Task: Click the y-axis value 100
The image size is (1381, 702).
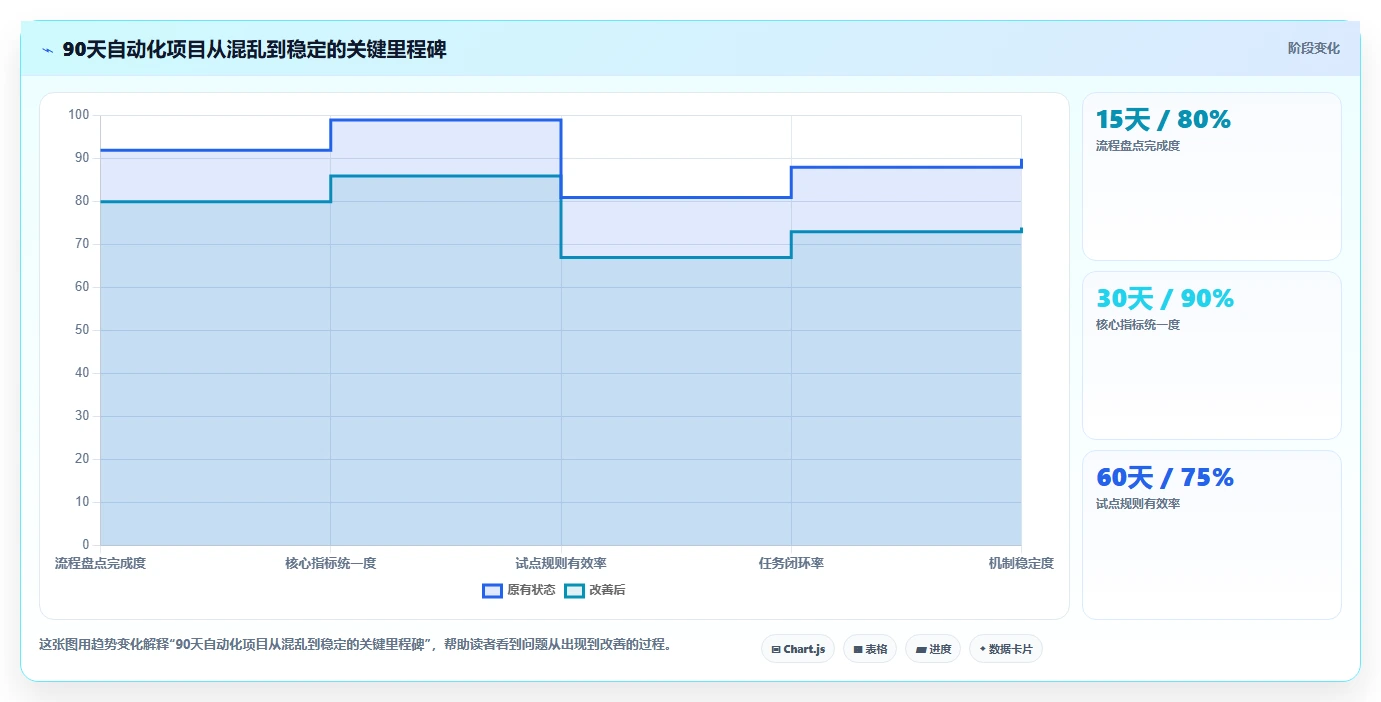Action: (x=78, y=115)
